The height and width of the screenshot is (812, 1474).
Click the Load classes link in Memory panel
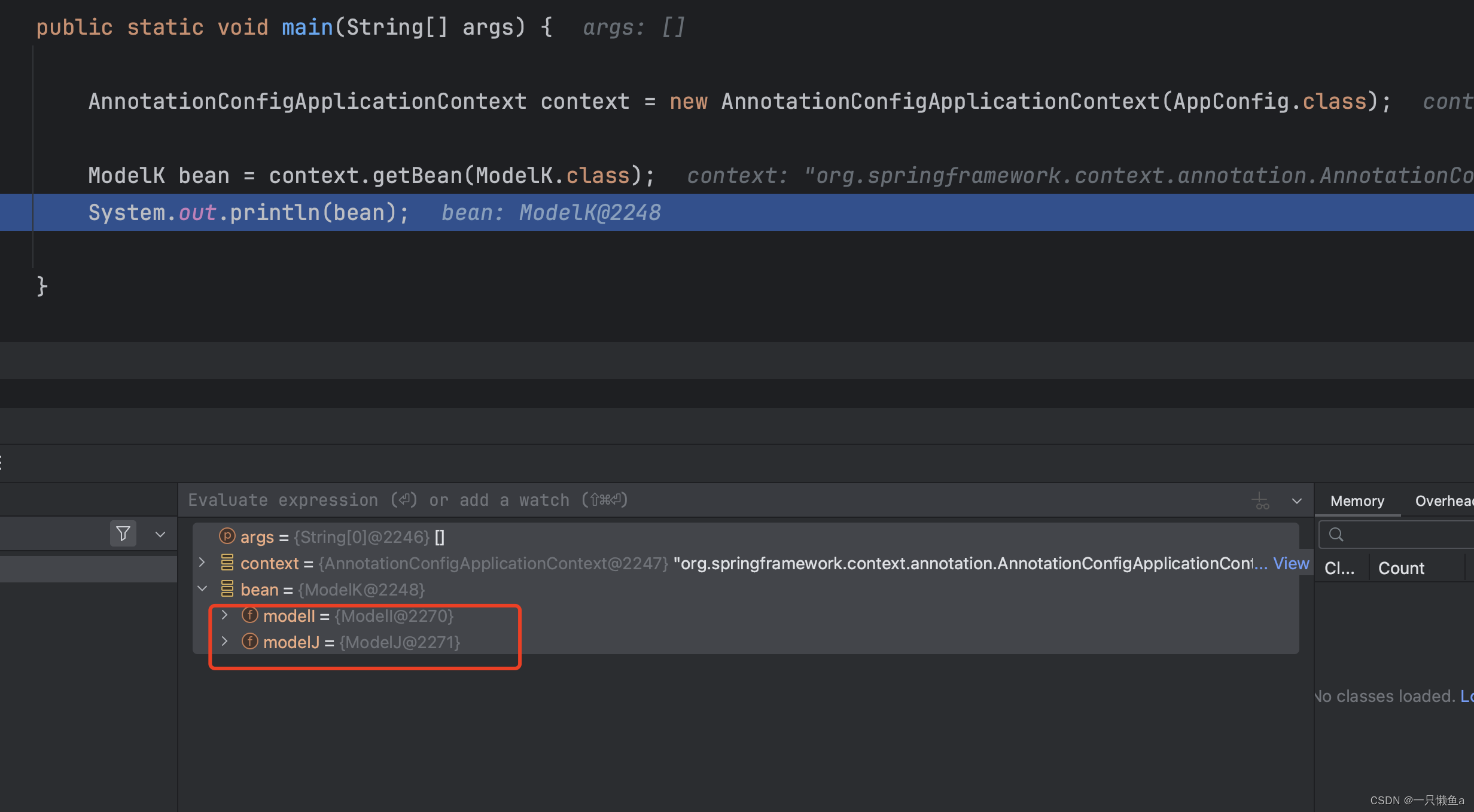[x=1467, y=695]
